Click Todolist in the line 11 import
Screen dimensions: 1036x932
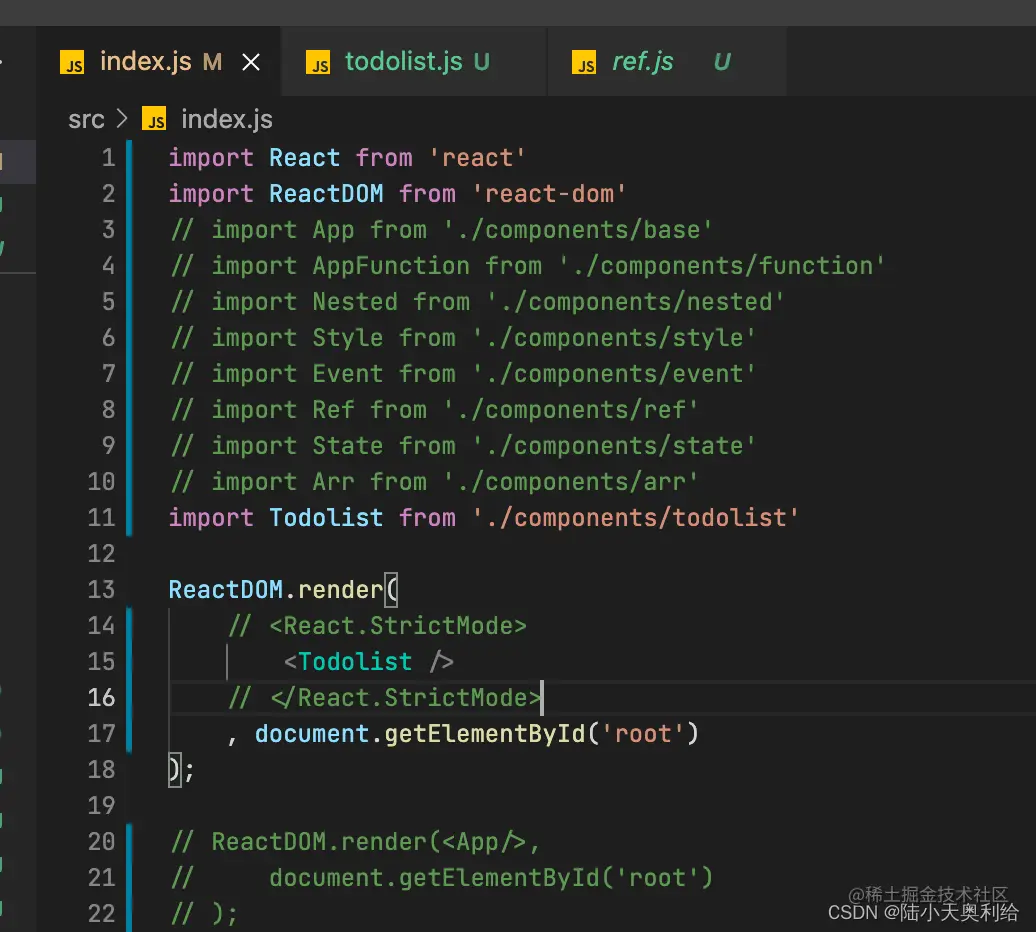click(x=326, y=517)
